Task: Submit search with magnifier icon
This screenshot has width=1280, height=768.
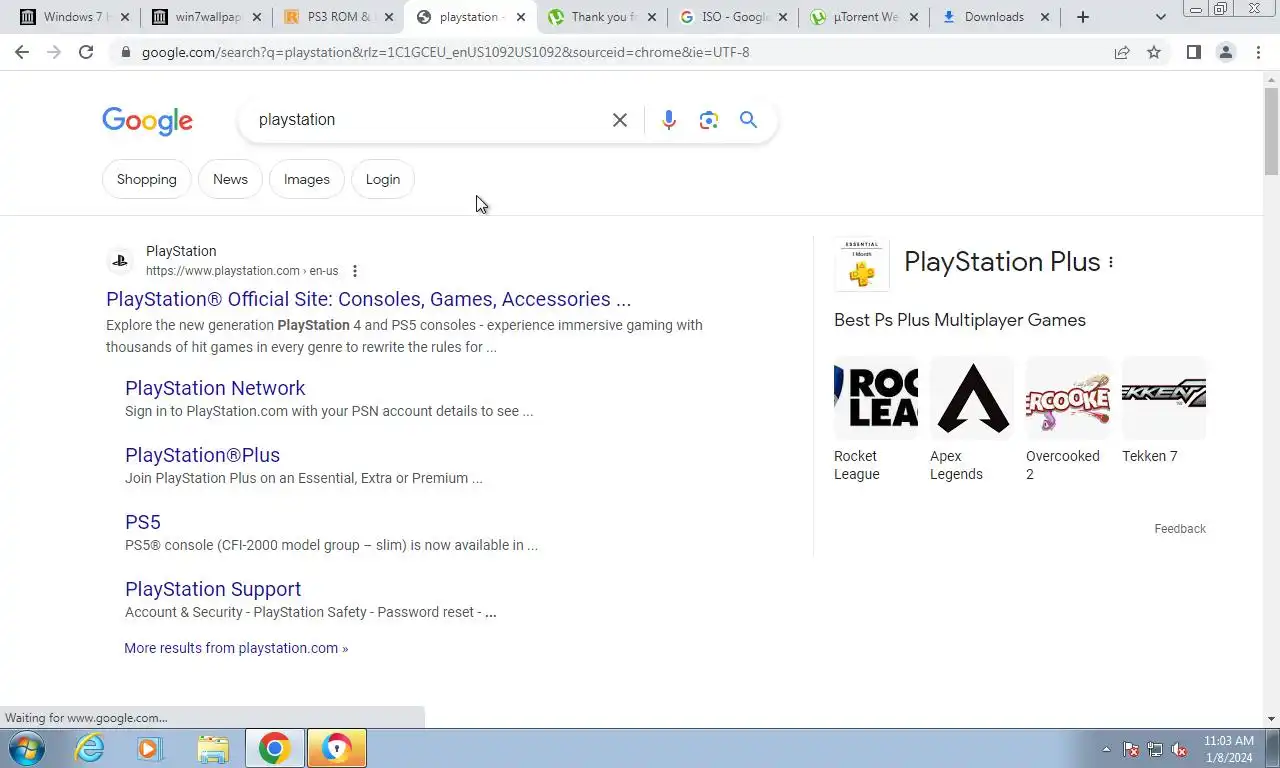Action: point(748,120)
